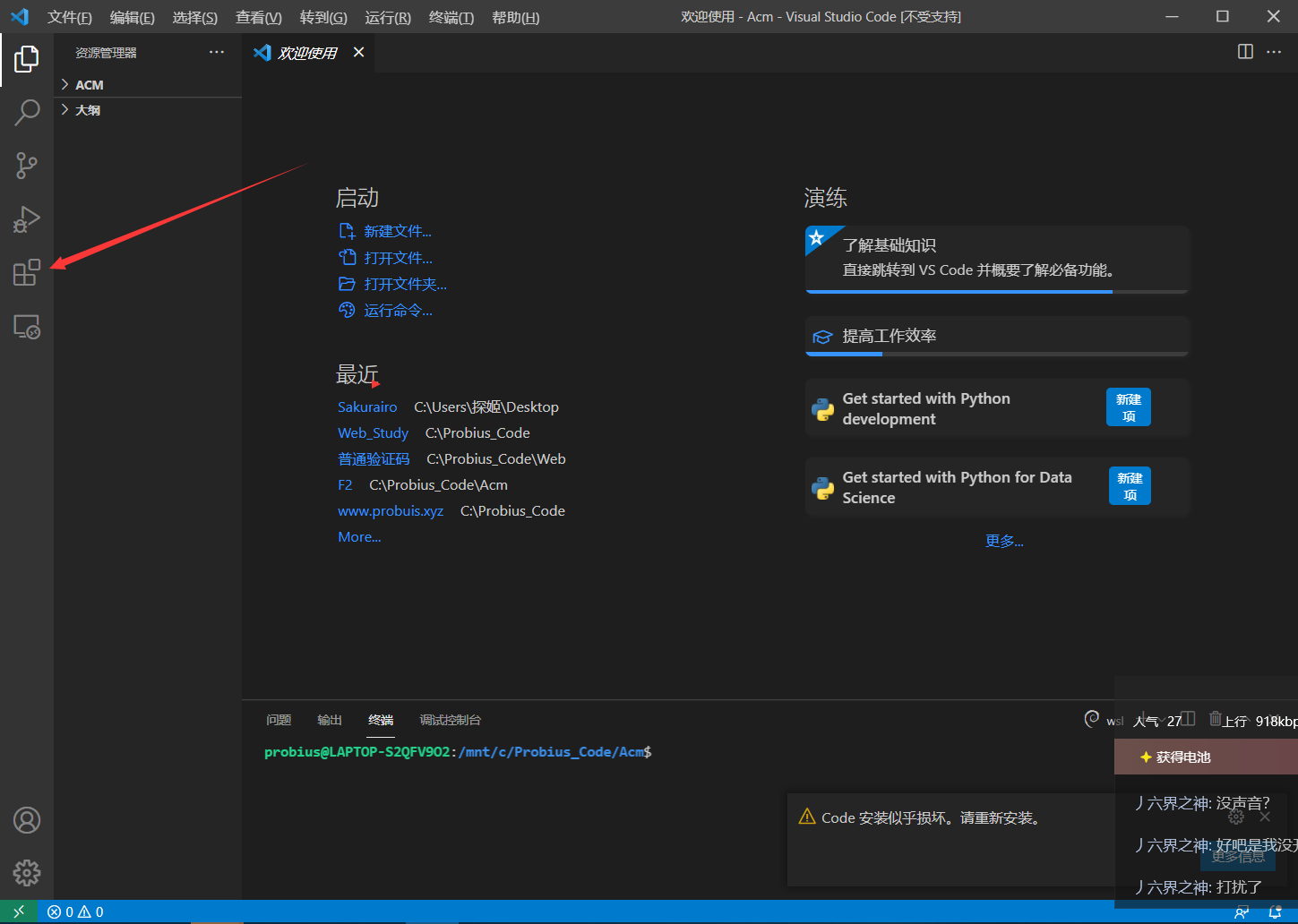1298x924 pixels.
Task: Click the 新建文件... link
Action: (x=398, y=231)
